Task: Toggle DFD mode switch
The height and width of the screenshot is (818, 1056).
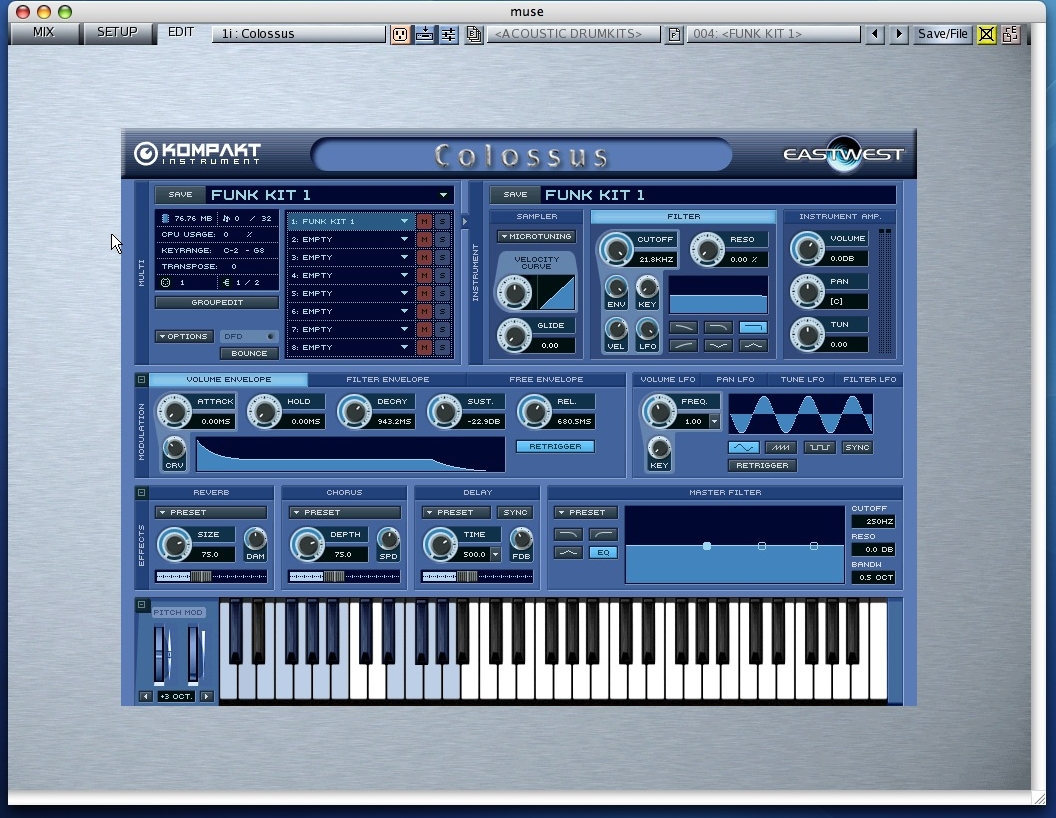Action: (x=249, y=336)
